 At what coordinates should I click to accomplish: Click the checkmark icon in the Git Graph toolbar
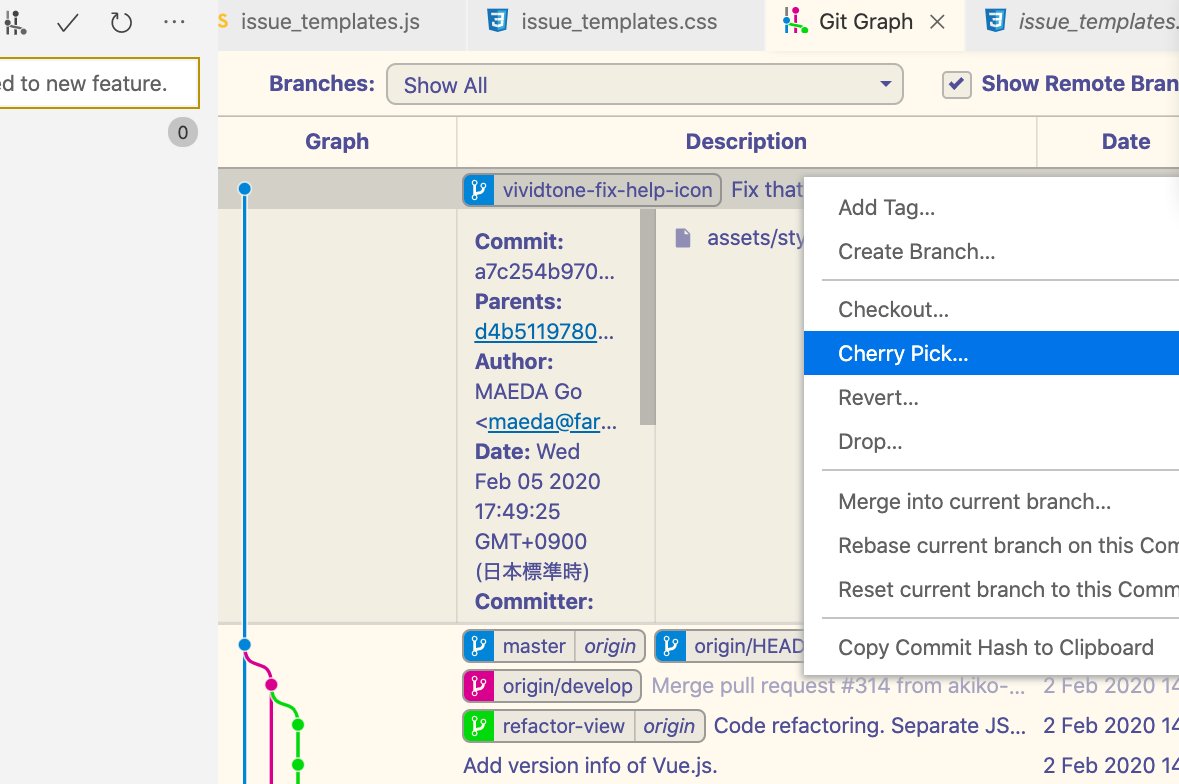67,22
